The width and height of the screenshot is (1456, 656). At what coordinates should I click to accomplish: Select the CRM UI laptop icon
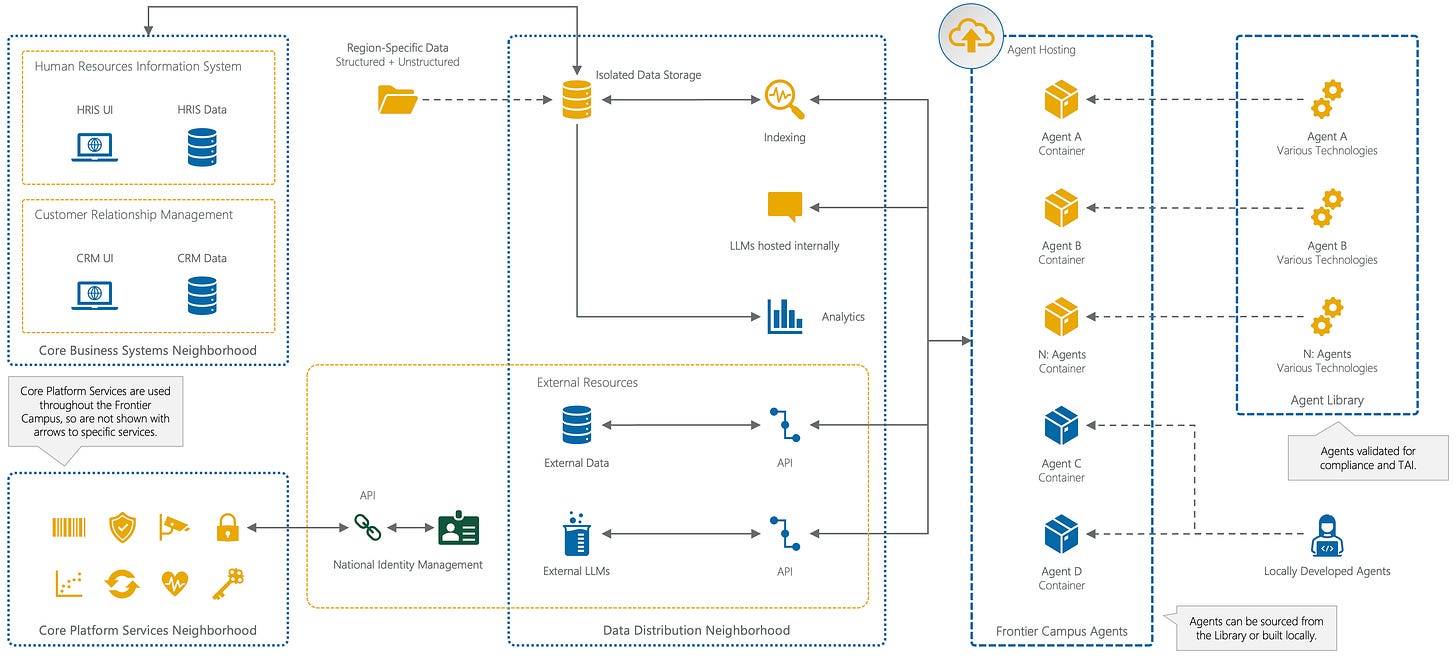(94, 295)
